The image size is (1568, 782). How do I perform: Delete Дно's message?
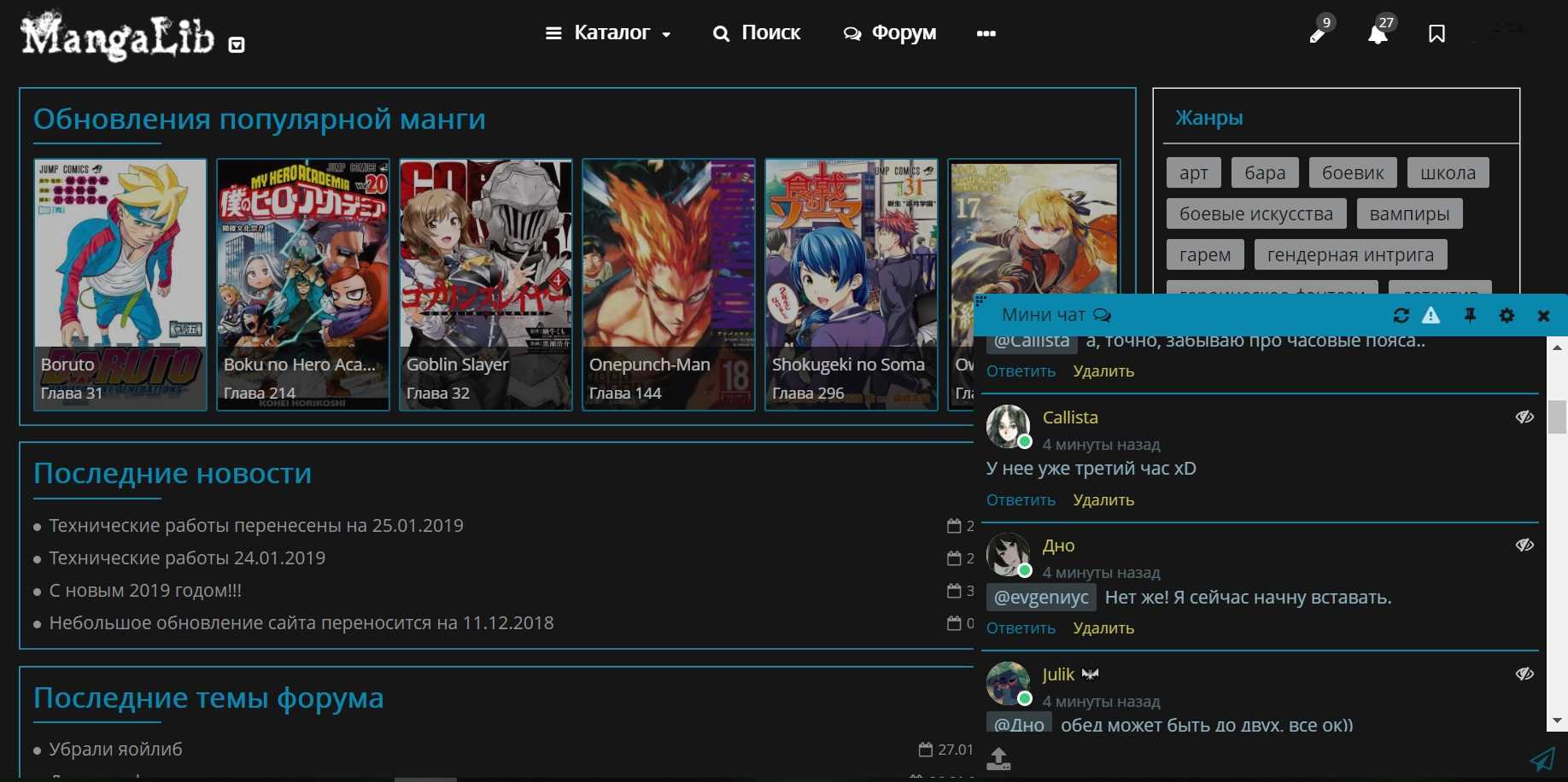pos(1103,627)
